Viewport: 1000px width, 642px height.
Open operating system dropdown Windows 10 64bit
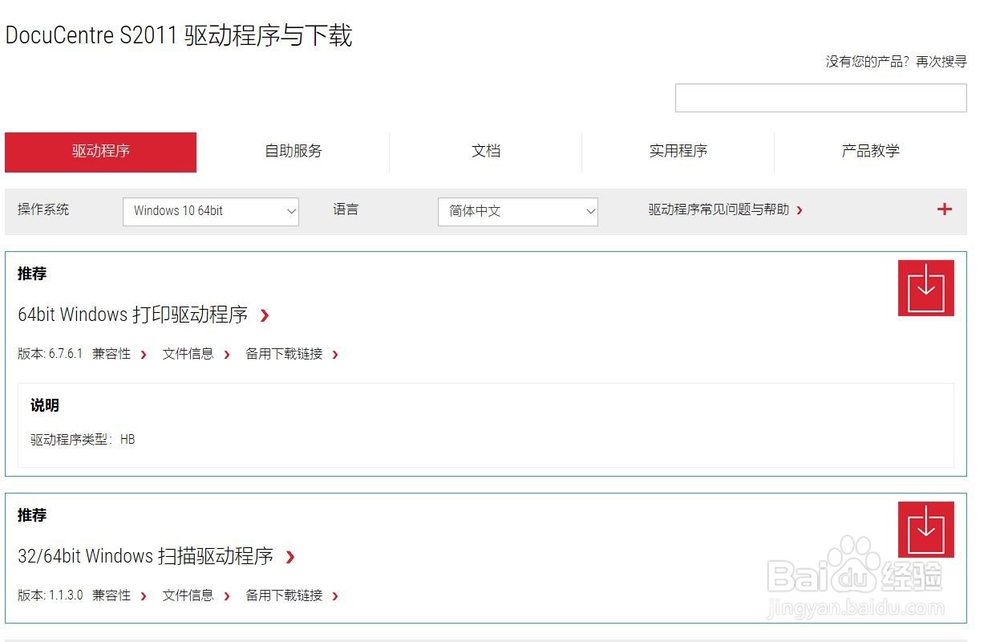[210, 211]
